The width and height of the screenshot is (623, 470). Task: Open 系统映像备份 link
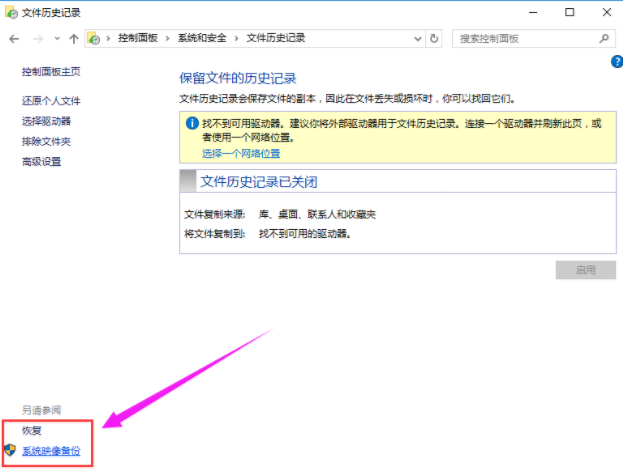click(51, 451)
